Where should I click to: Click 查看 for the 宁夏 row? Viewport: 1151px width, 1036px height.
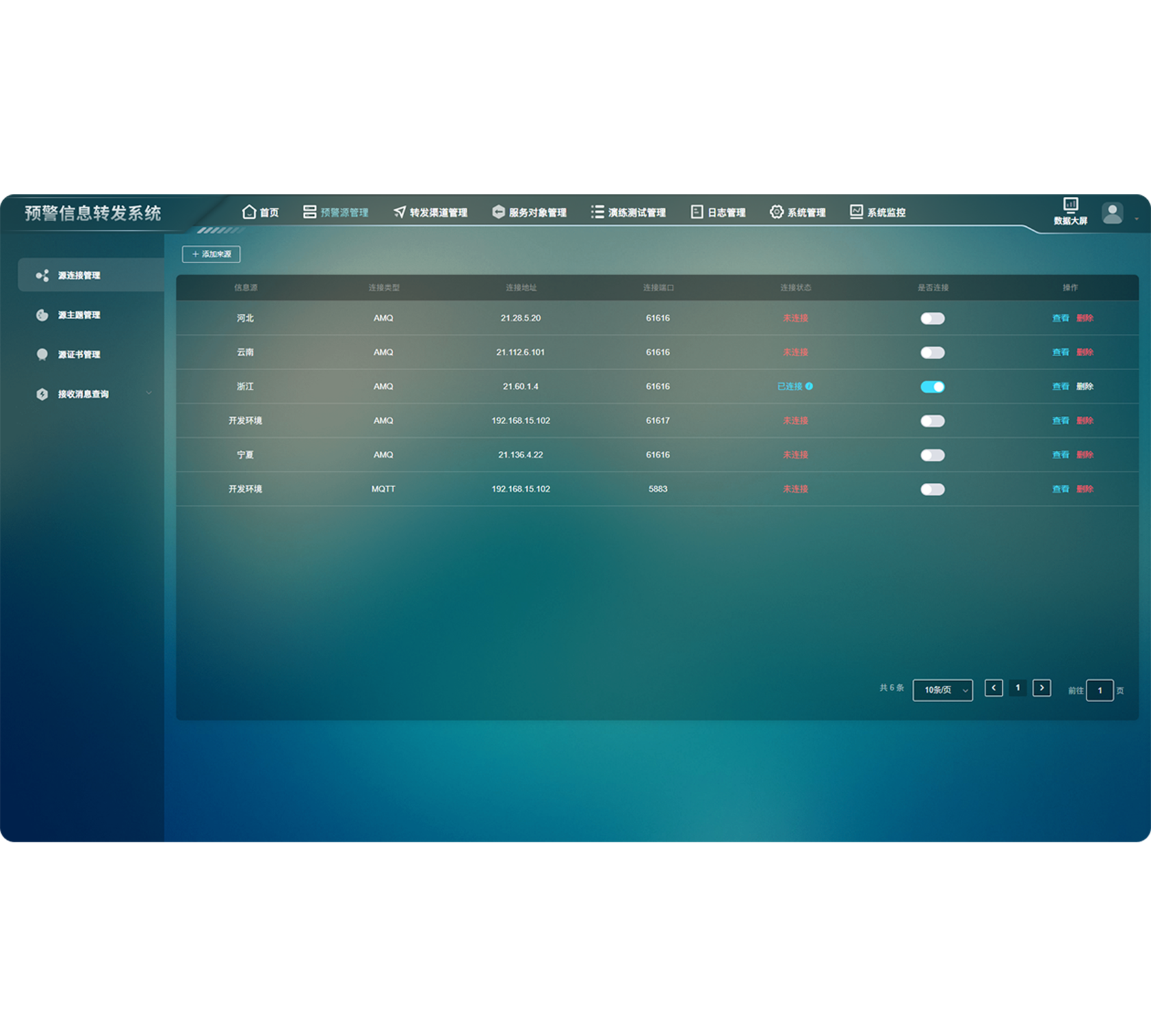click(x=1061, y=454)
